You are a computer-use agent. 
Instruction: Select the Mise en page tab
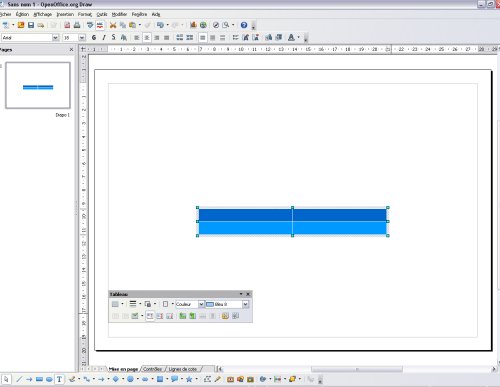coord(123,369)
